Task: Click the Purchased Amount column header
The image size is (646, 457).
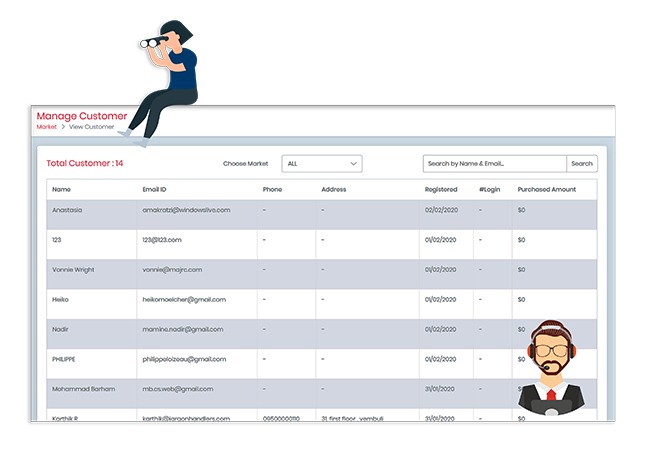Action: [x=547, y=190]
